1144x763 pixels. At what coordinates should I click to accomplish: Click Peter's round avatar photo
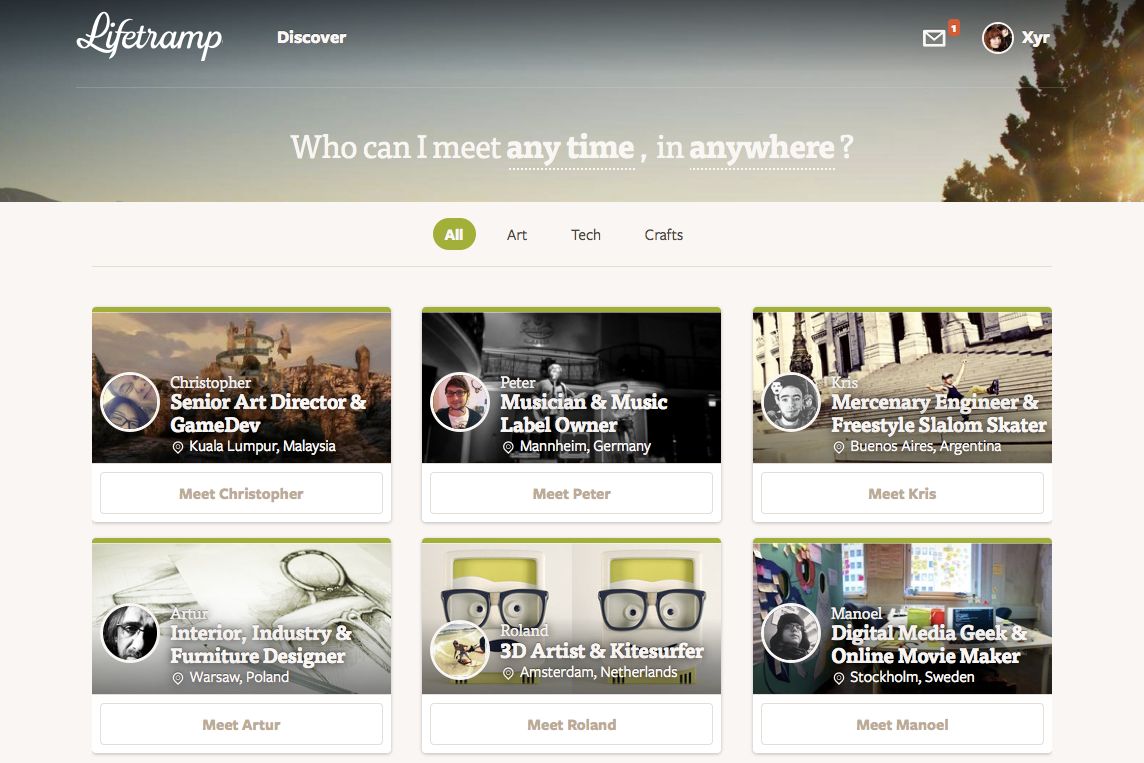tap(460, 402)
